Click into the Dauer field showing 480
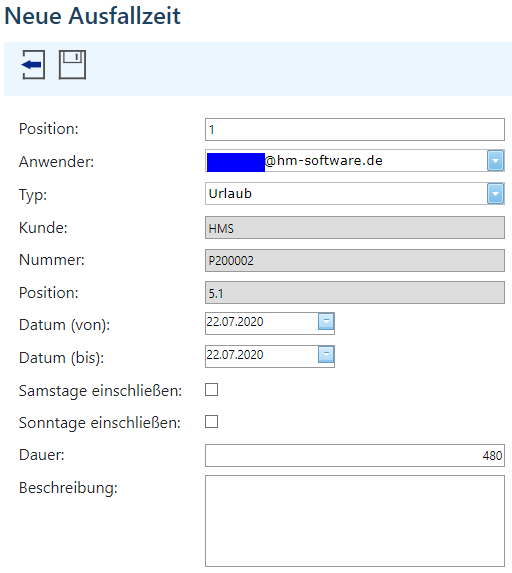Image resolution: width=512 pixels, height=573 pixels. pos(354,455)
